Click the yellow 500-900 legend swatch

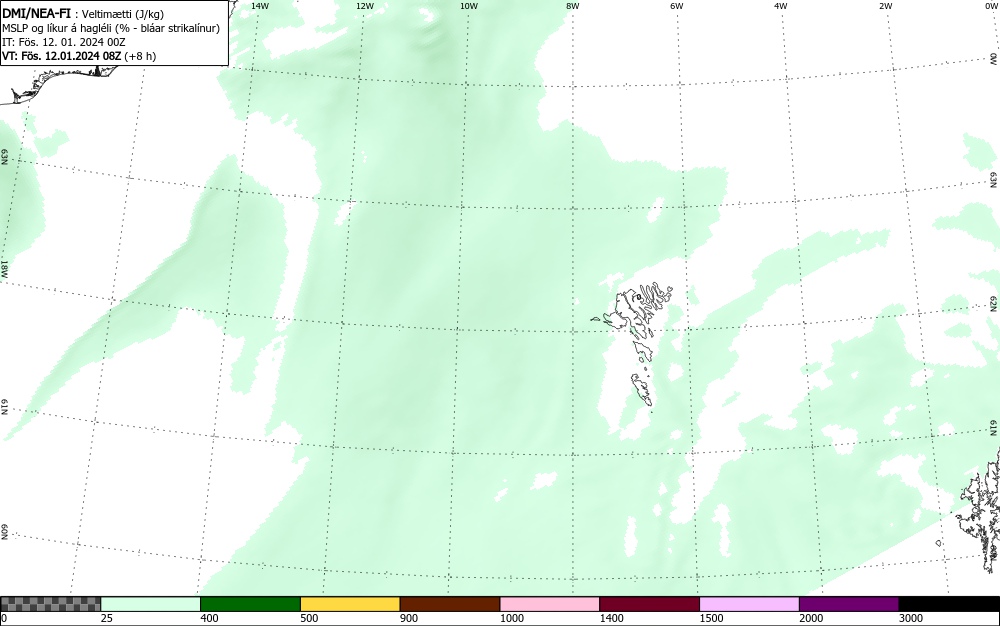pyautogui.click(x=350, y=604)
